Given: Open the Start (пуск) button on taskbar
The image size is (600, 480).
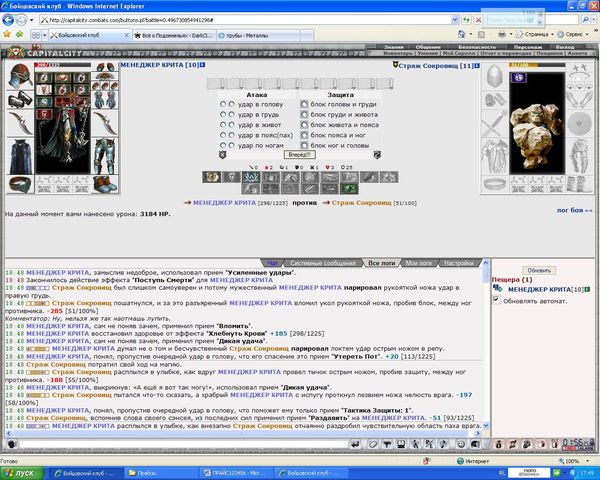Looking at the screenshot, I should [22, 473].
